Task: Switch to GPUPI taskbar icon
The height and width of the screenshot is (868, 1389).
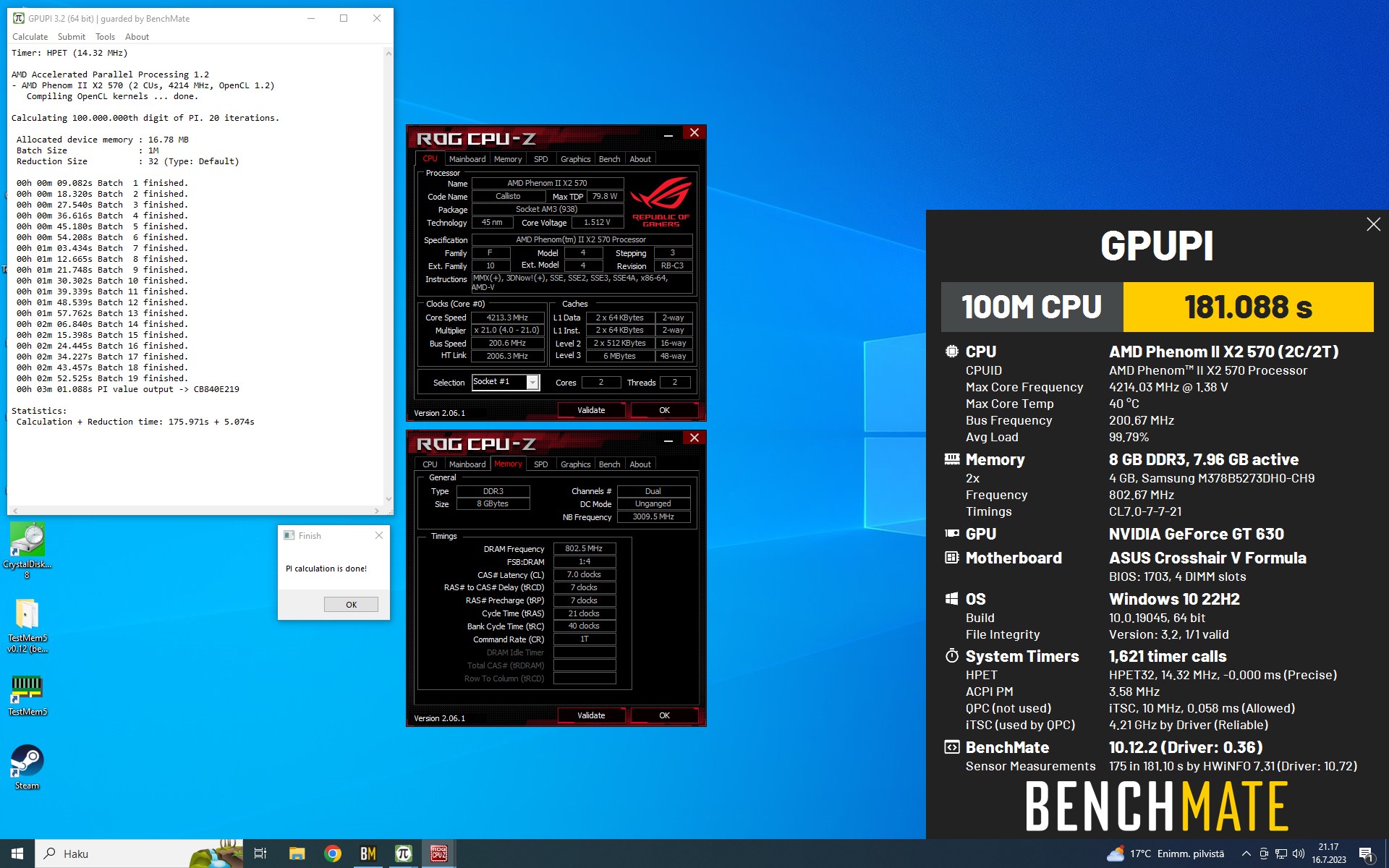Action: point(404,854)
